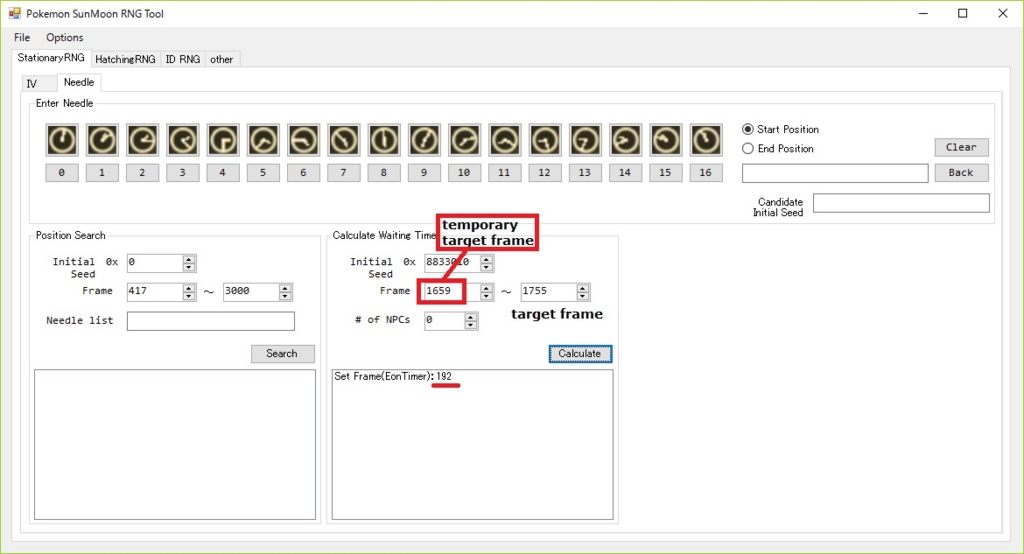The image size is (1024, 554).
Task: Click the needle clock icon above button 1
Action: pos(102,140)
